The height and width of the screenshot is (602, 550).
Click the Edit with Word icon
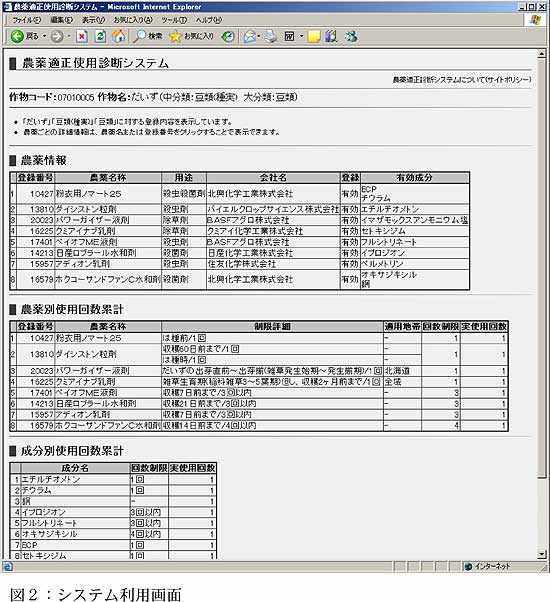(289, 36)
